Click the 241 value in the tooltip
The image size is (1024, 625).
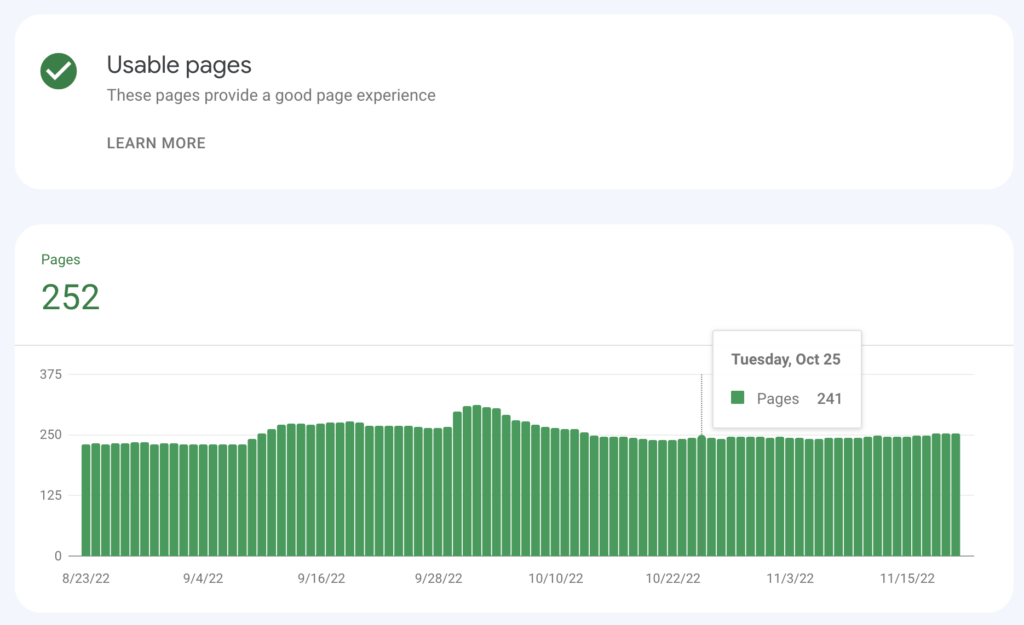click(x=829, y=398)
